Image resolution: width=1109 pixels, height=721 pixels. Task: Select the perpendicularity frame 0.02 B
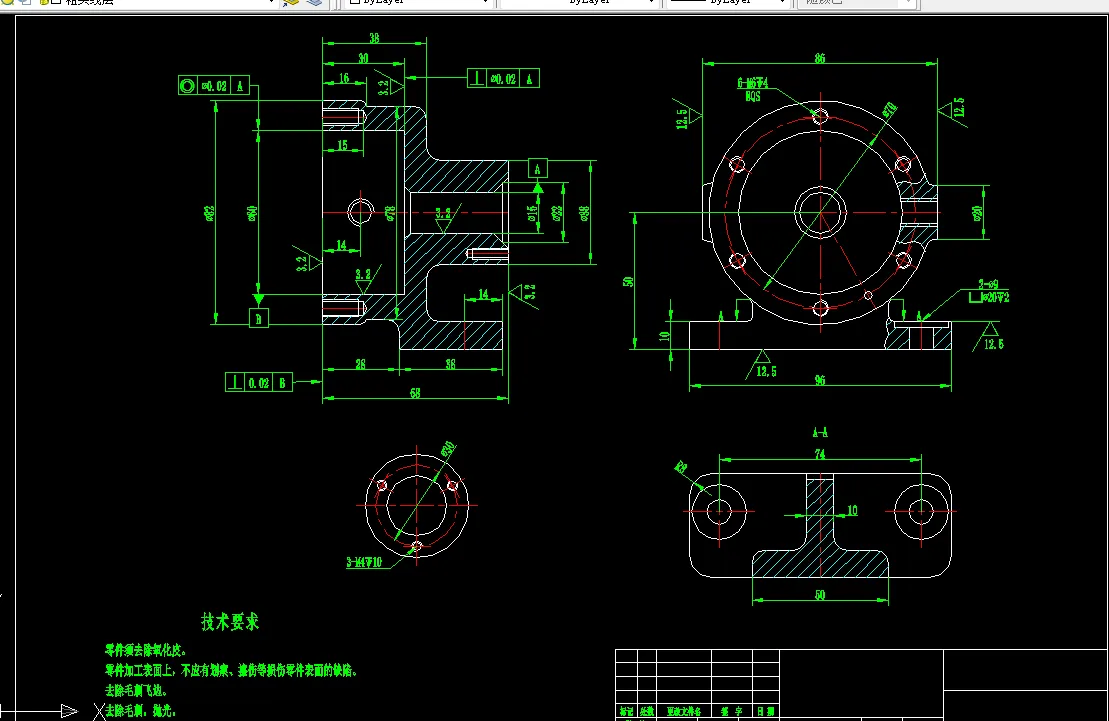coord(259,382)
